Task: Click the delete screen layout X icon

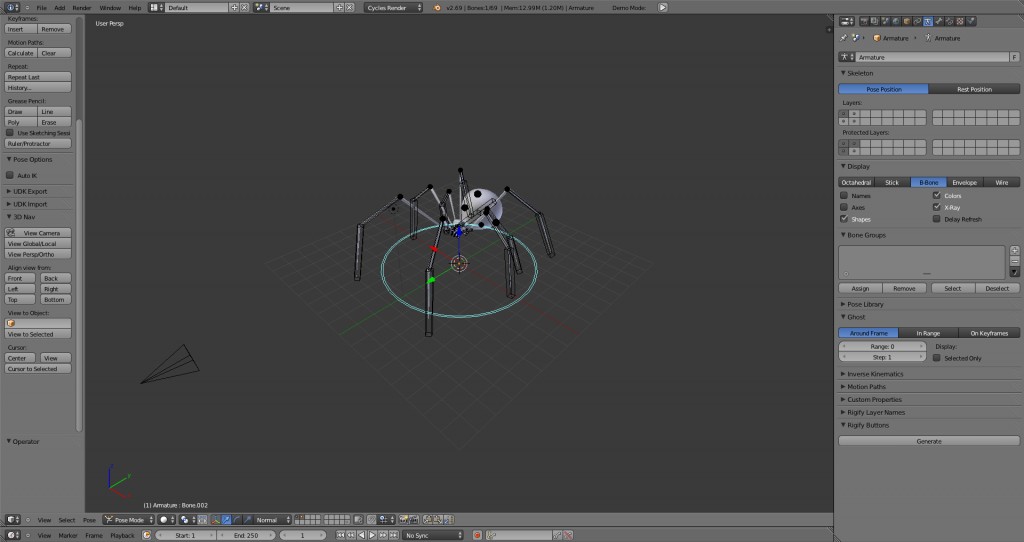Action: click(x=244, y=7)
